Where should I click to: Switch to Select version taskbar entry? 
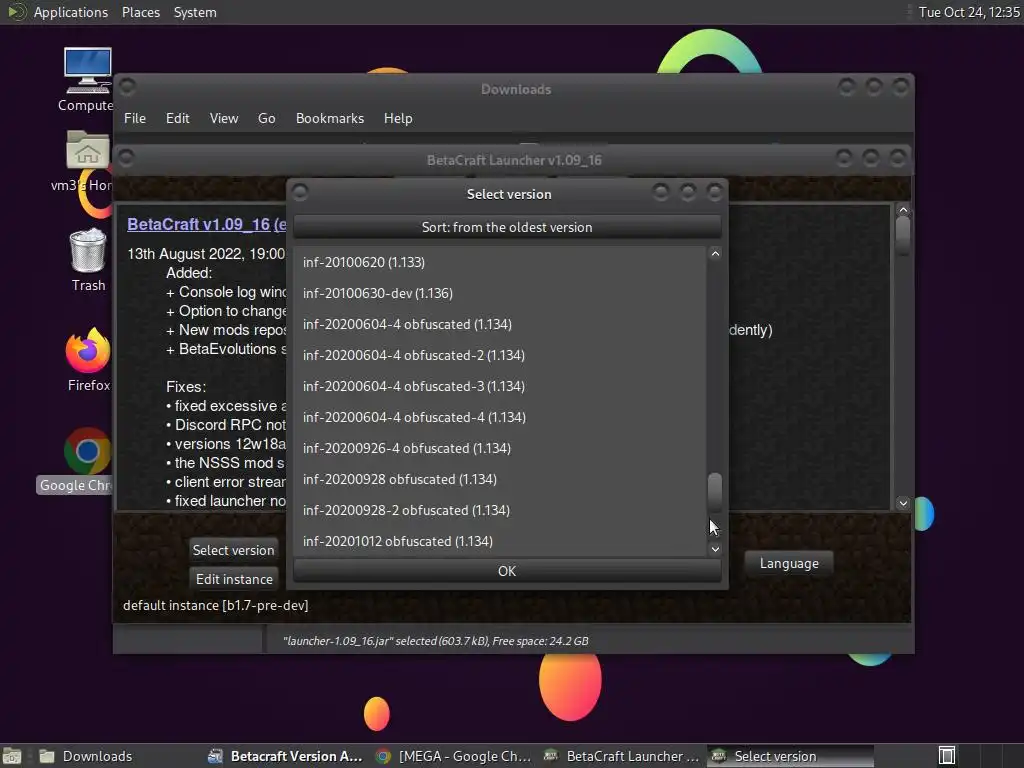pyautogui.click(x=790, y=756)
